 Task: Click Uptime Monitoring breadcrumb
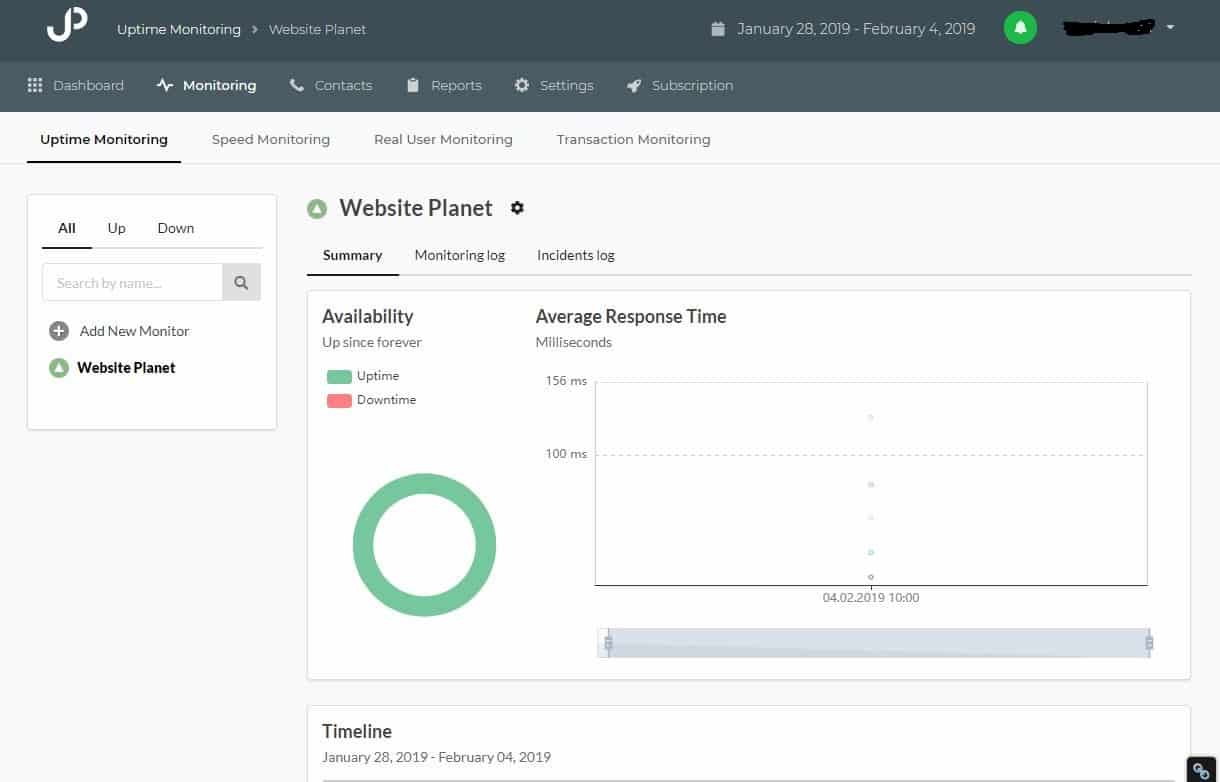tap(179, 29)
